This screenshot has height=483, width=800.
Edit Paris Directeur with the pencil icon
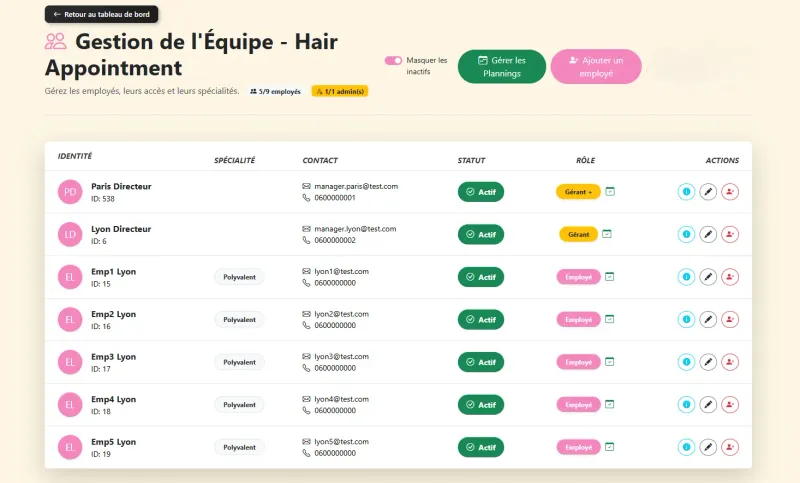click(x=708, y=192)
